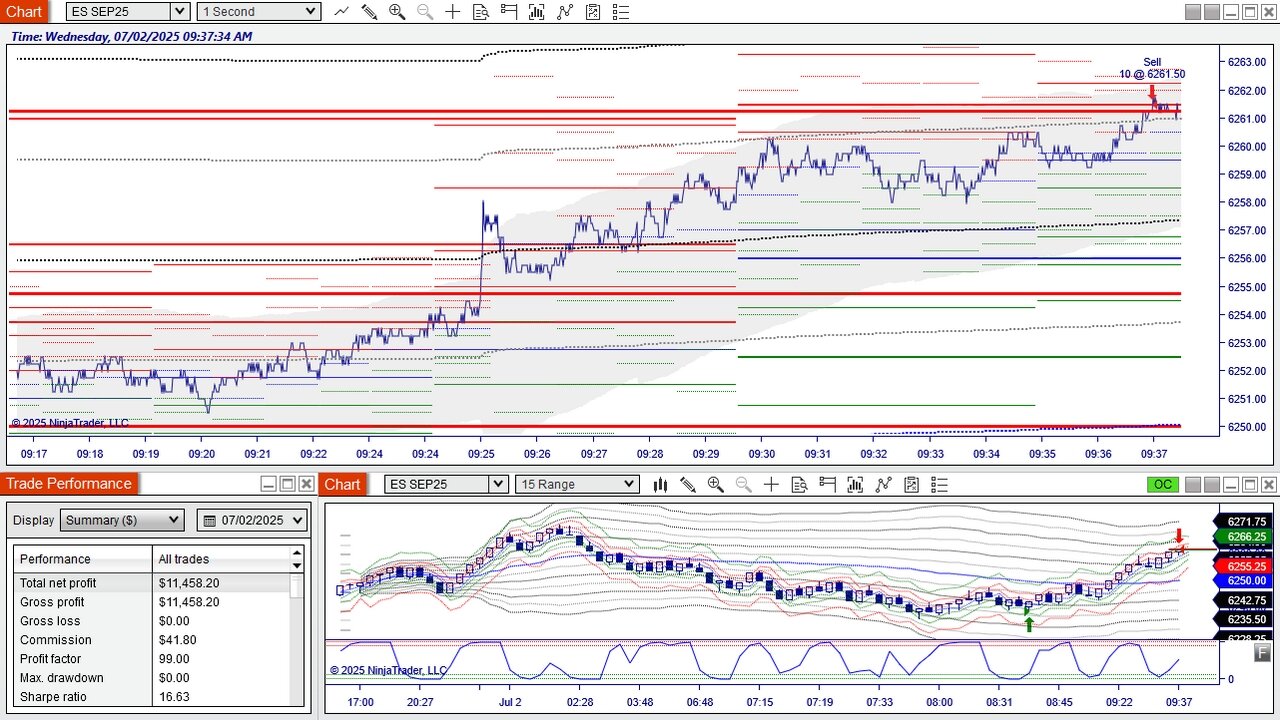Click the first gray link button on the bottom chart
The height and width of the screenshot is (720, 1280).
click(x=1193, y=485)
